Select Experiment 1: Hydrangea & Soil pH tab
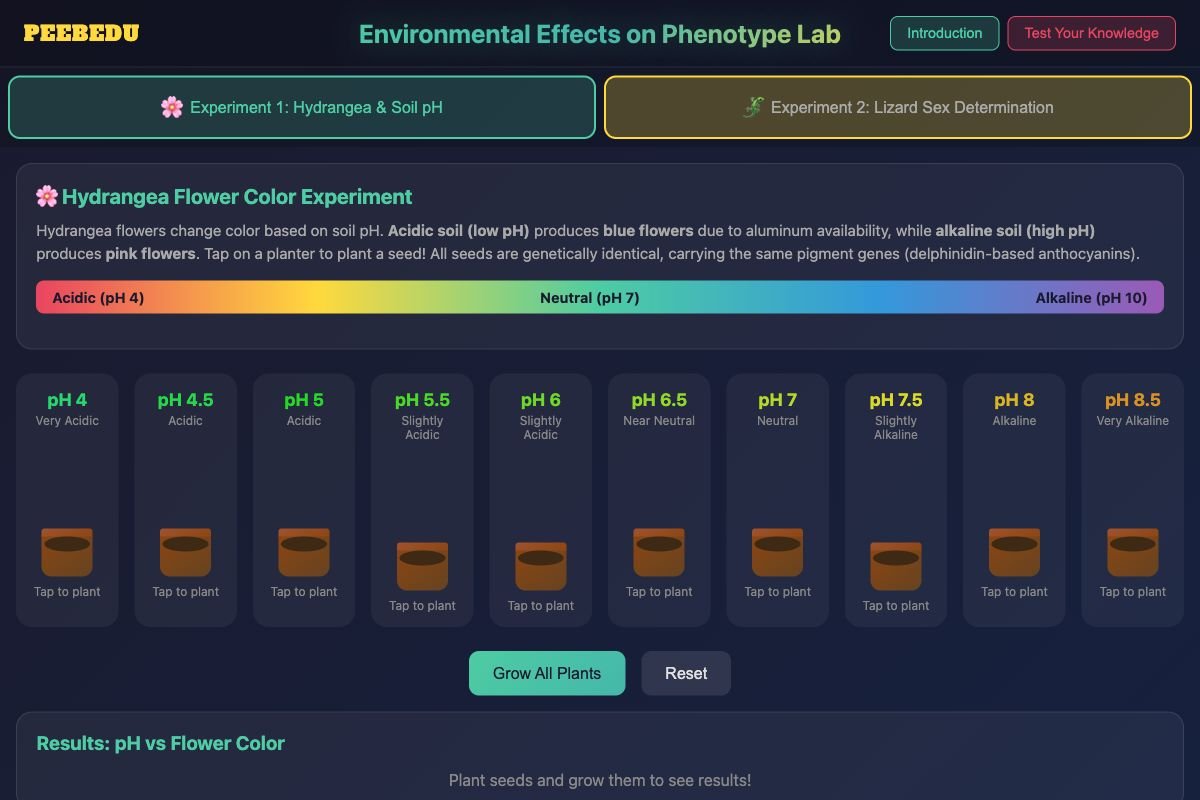1200x800 pixels. tap(303, 107)
